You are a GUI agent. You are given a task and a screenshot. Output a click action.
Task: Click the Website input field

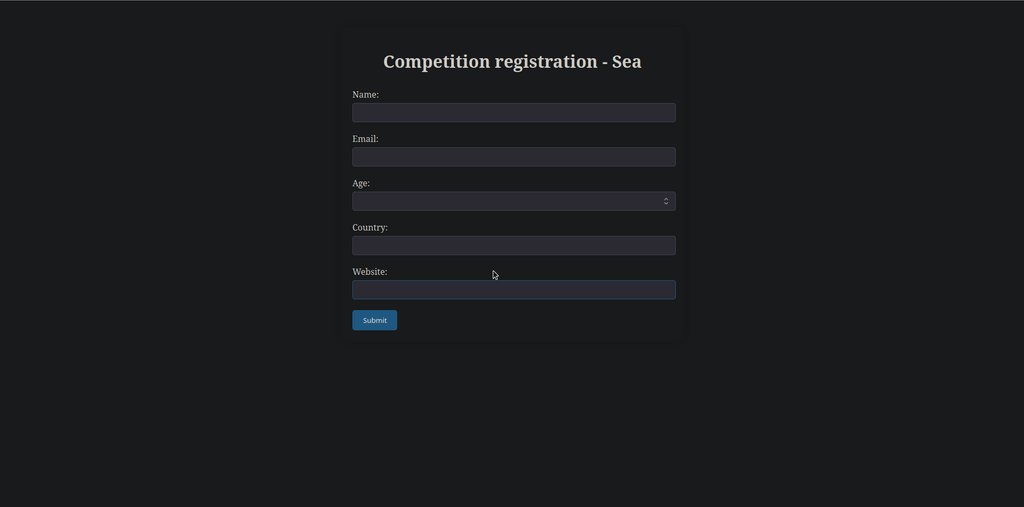click(513, 290)
